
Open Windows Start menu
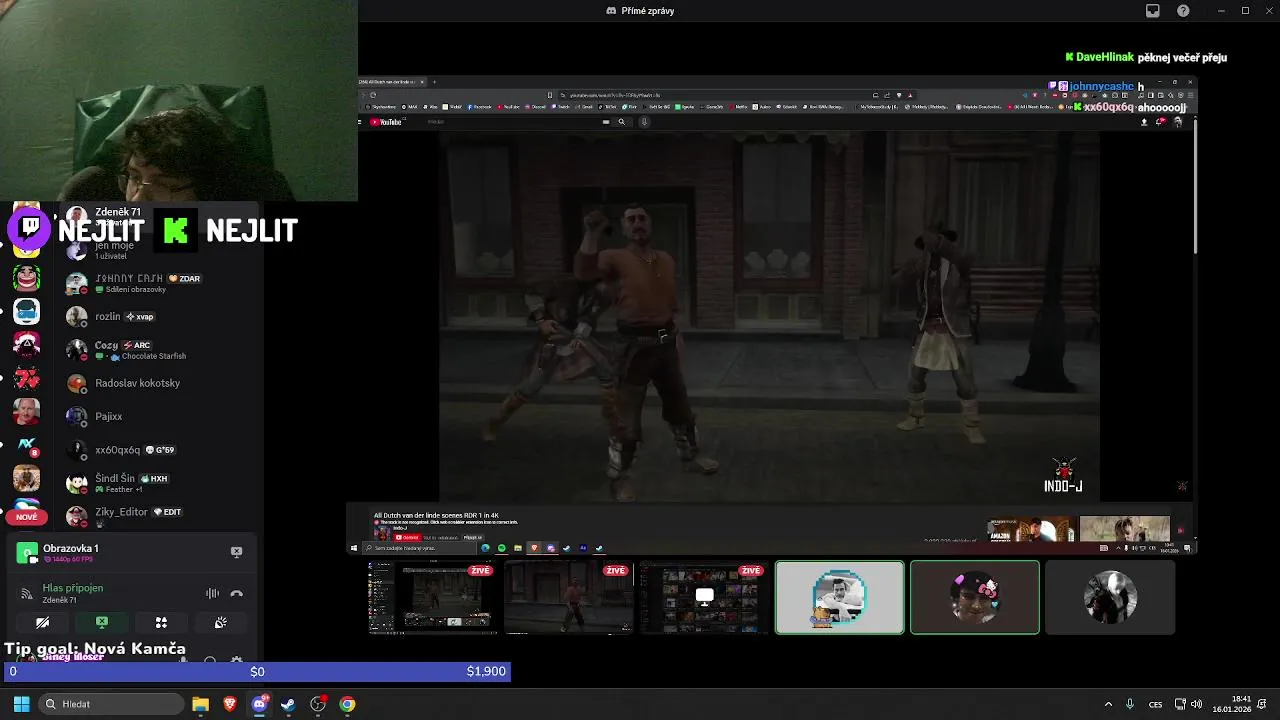point(21,704)
